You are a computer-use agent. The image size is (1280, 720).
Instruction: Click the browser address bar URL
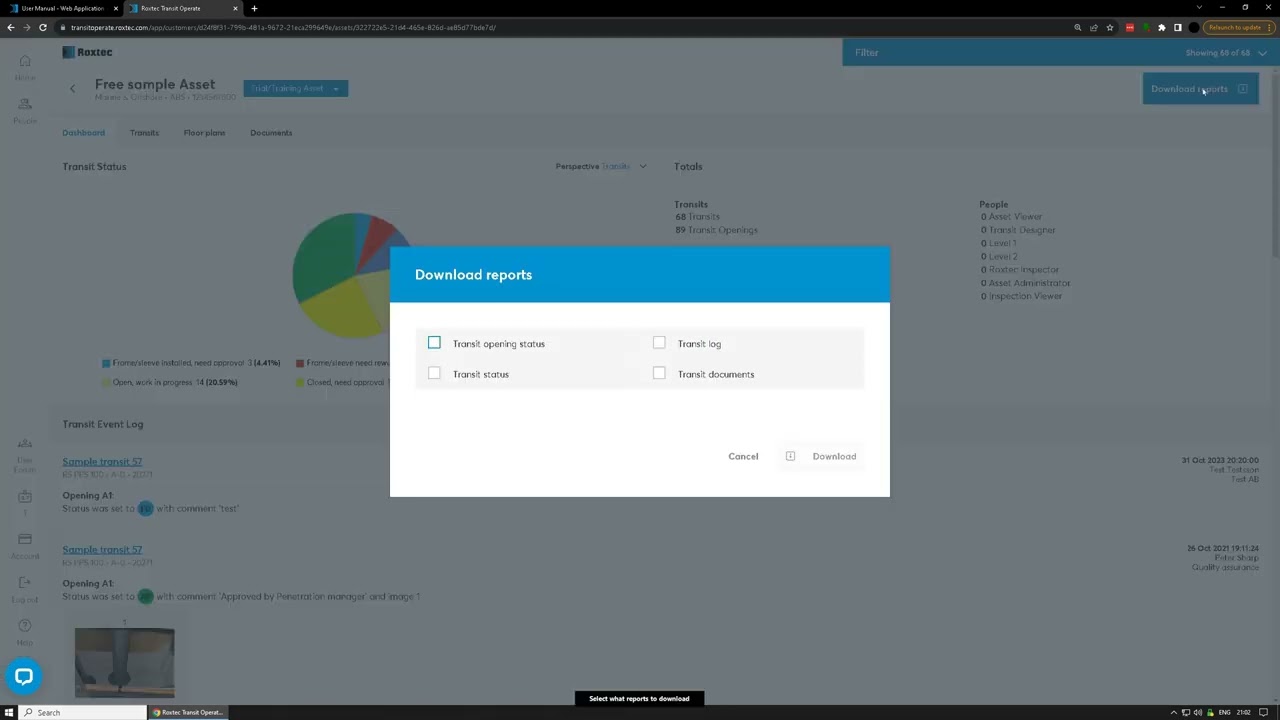tap(283, 27)
